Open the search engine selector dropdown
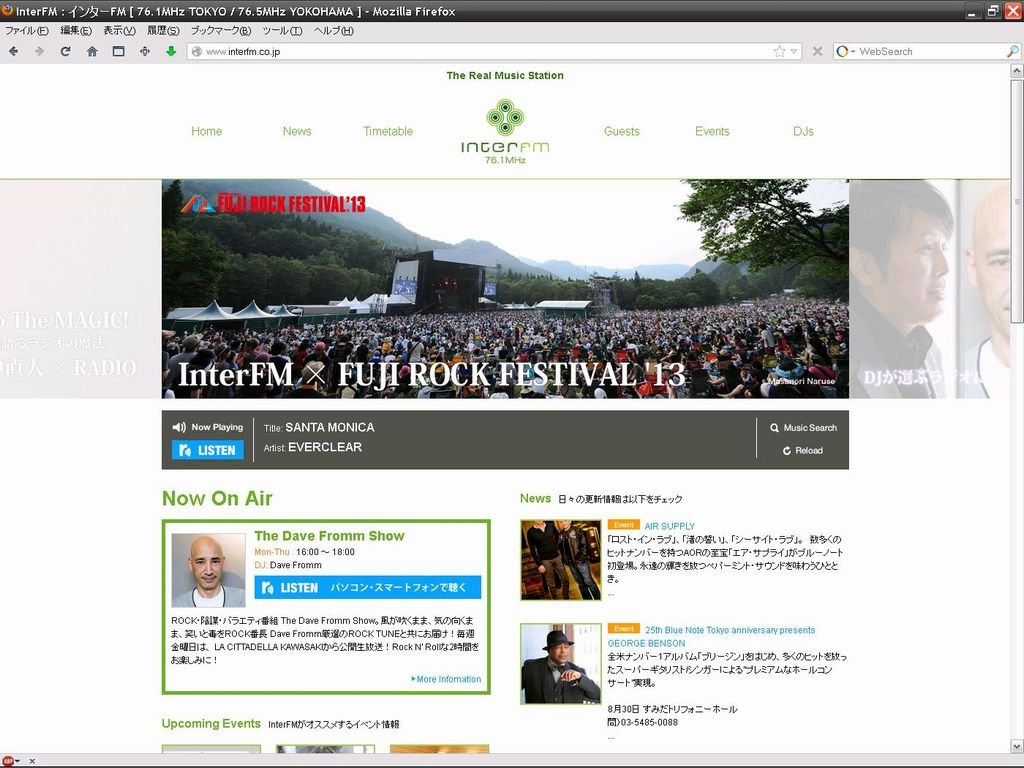This screenshot has width=1024, height=768. pyautogui.click(x=846, y=51)
